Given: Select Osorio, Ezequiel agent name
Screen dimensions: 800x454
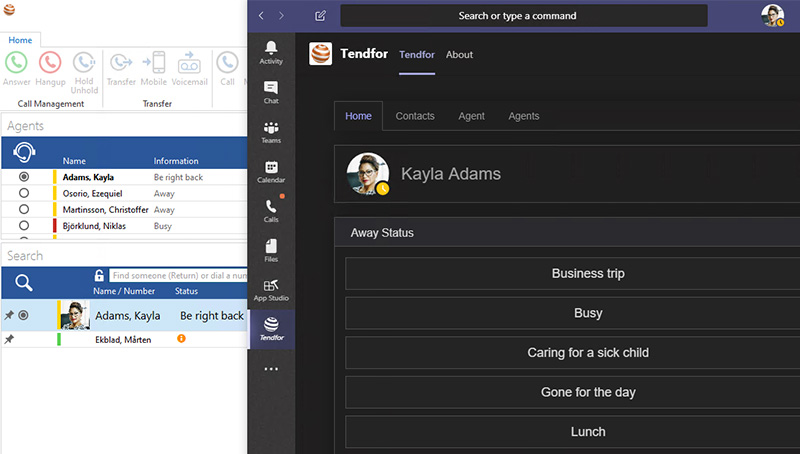Looking at the screenshot, I should [92, 194].
